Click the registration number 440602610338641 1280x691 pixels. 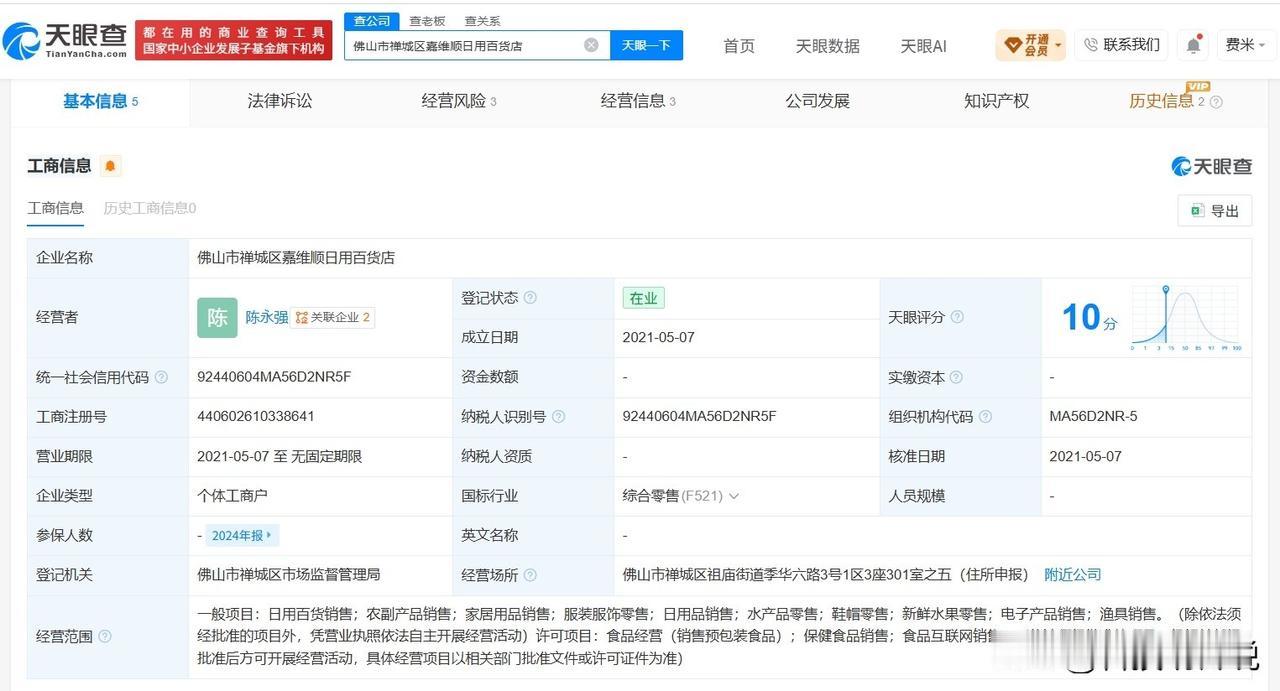pyautogui.click(x=256, y=416)
